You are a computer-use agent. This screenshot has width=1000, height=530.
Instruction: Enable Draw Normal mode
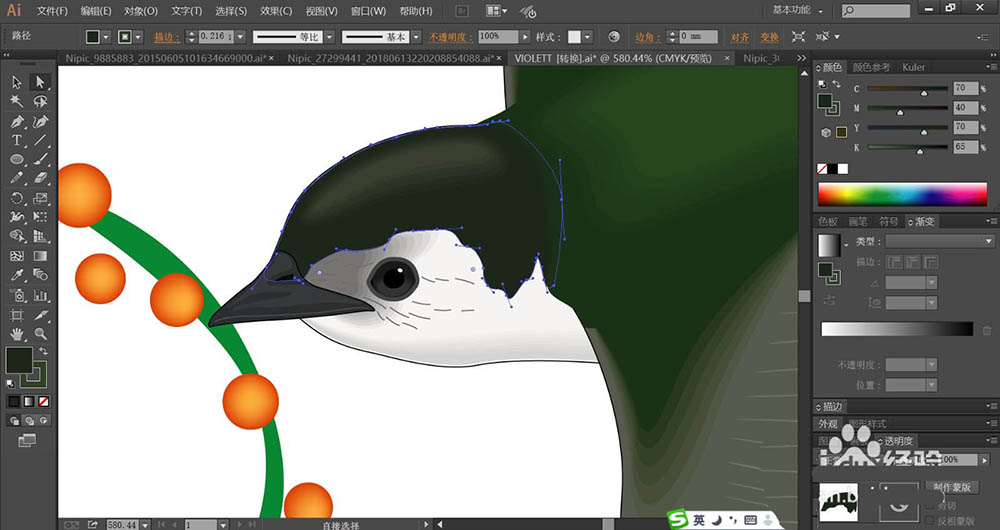click(x=14, y=421)
